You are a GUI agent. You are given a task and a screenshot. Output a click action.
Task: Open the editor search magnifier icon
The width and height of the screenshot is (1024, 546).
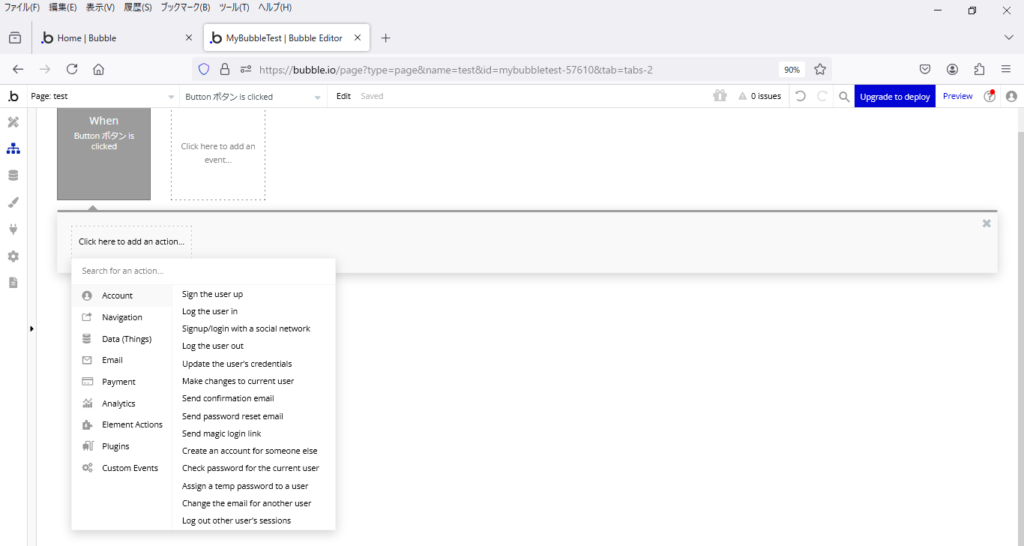pyautogui.click(x=844, y=97)
